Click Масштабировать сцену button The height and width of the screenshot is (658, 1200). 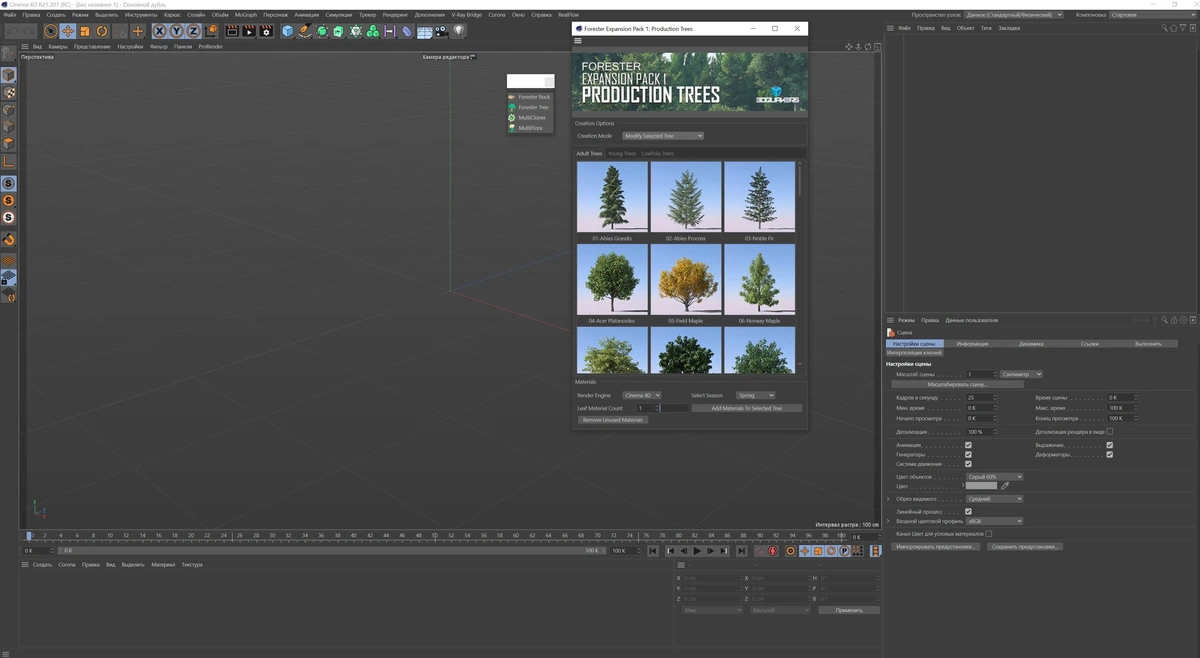[958, 384]
